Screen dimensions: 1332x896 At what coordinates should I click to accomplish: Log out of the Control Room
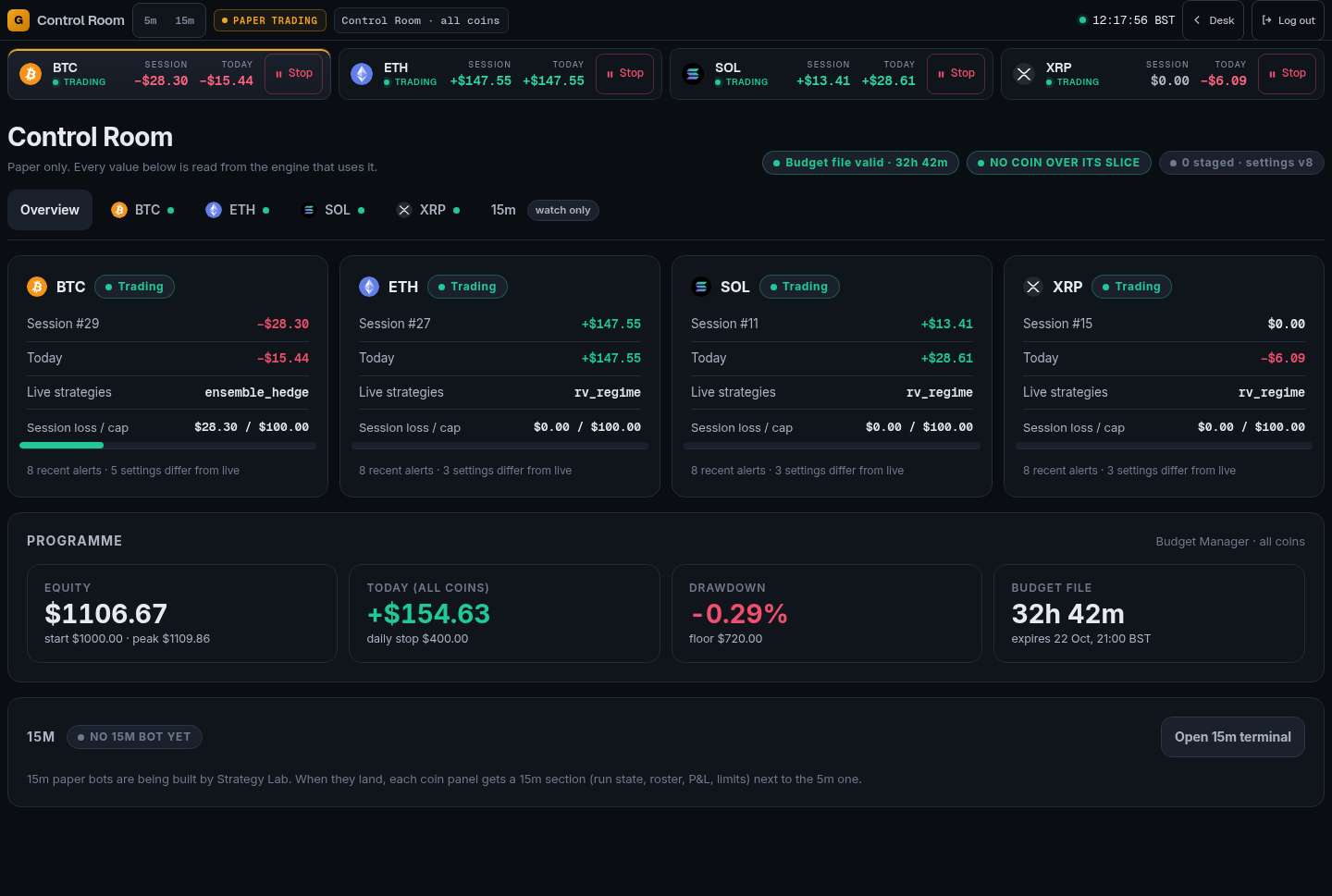coord(1289,20)
